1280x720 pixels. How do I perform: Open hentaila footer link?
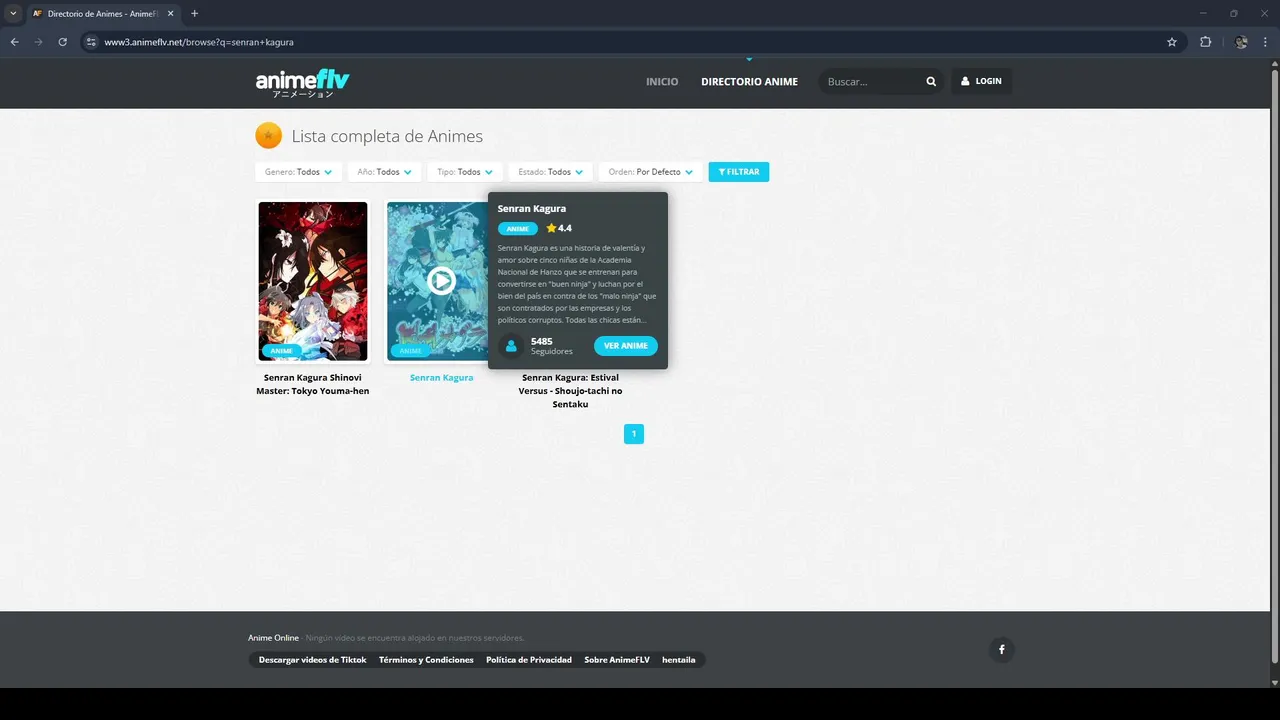(679, 660)
